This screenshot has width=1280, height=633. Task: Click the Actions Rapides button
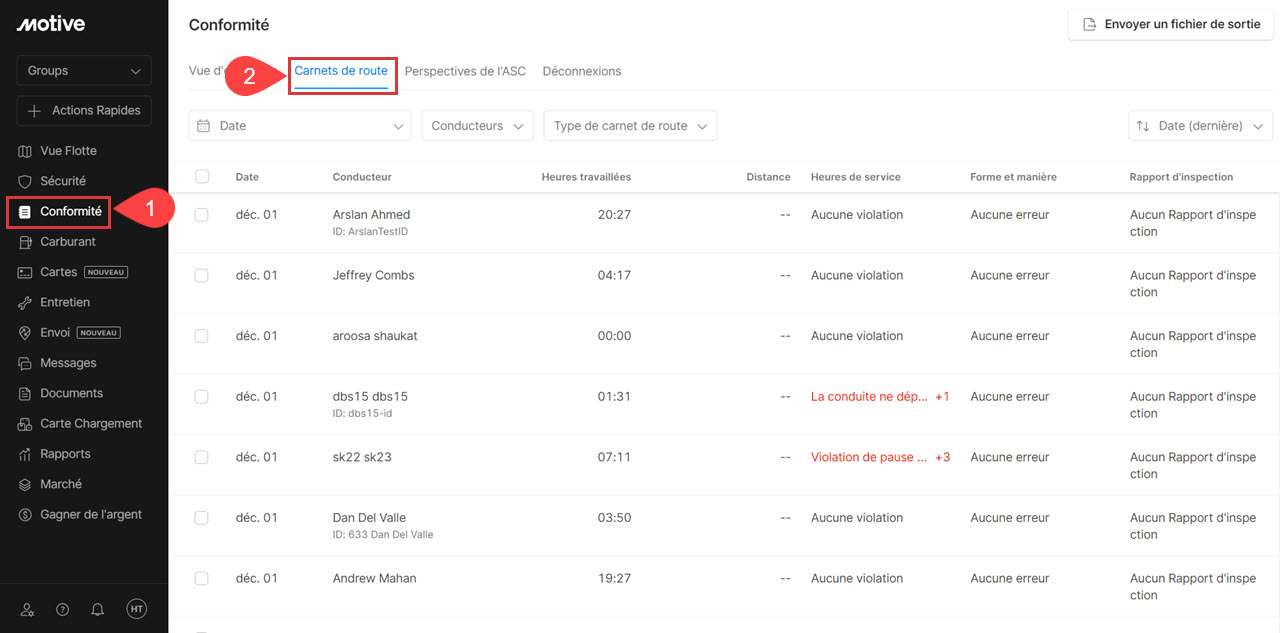pos(84,111)
